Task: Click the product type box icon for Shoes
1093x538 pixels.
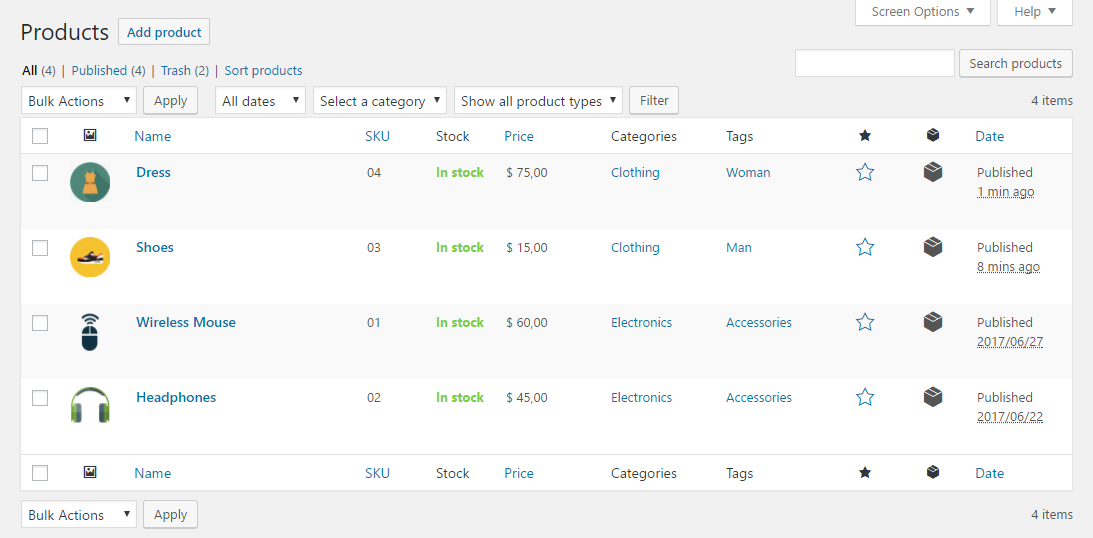Action: (933, 247)
